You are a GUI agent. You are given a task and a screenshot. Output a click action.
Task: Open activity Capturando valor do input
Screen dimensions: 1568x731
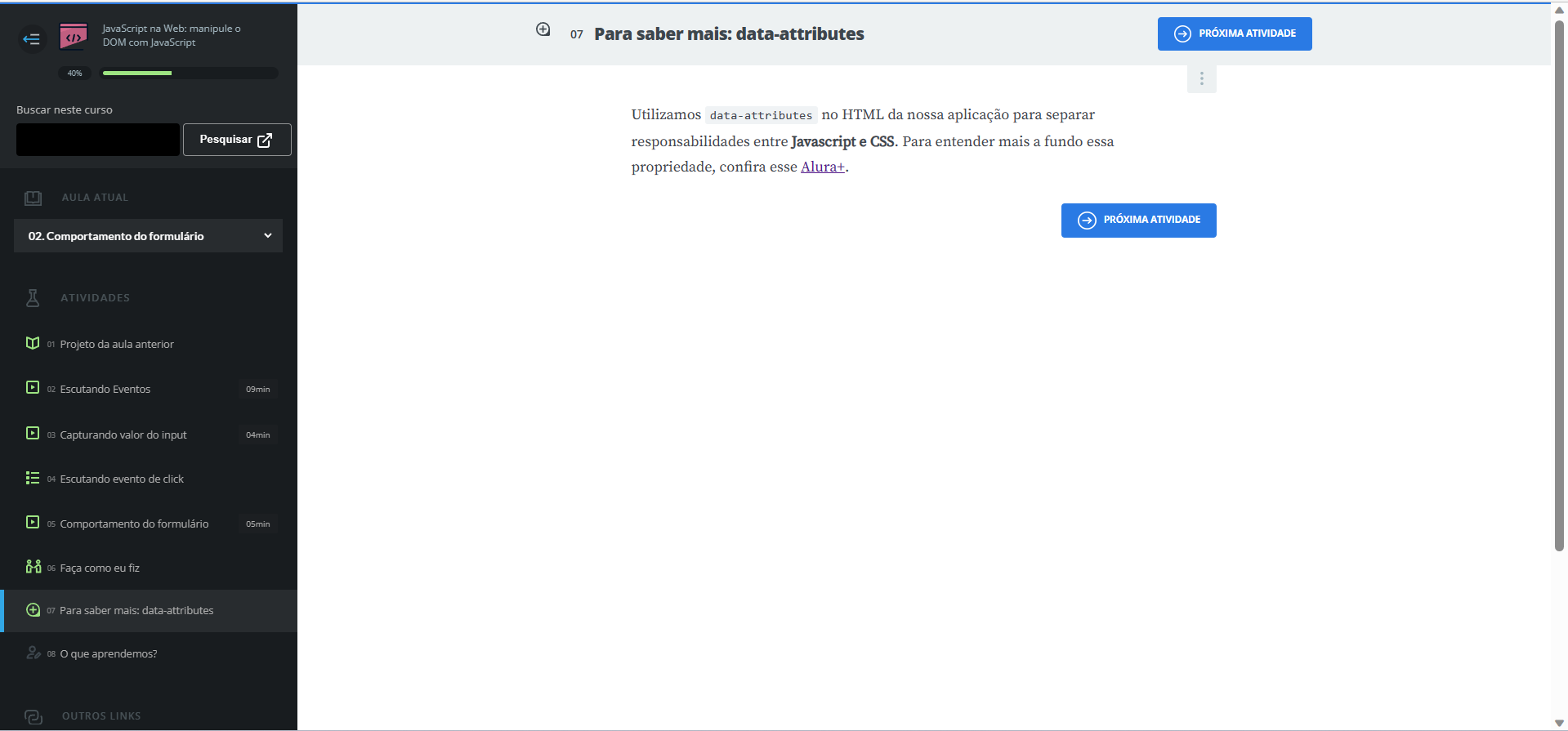click(x=123, y=435)
